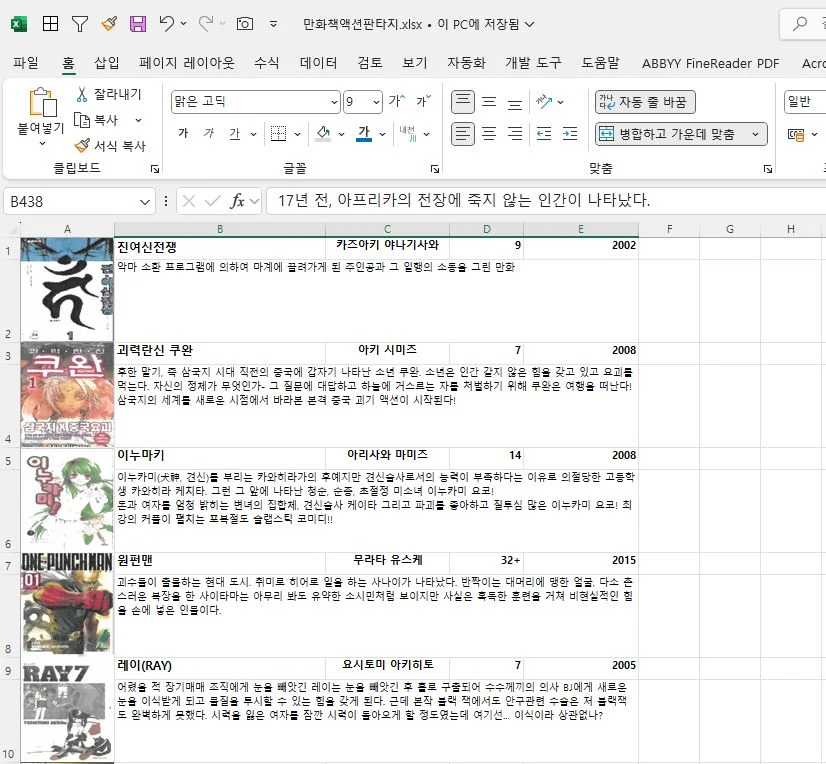Open the font size dropdown showing 9
This screenshot has width=826, height=764.
pos(376,102)
